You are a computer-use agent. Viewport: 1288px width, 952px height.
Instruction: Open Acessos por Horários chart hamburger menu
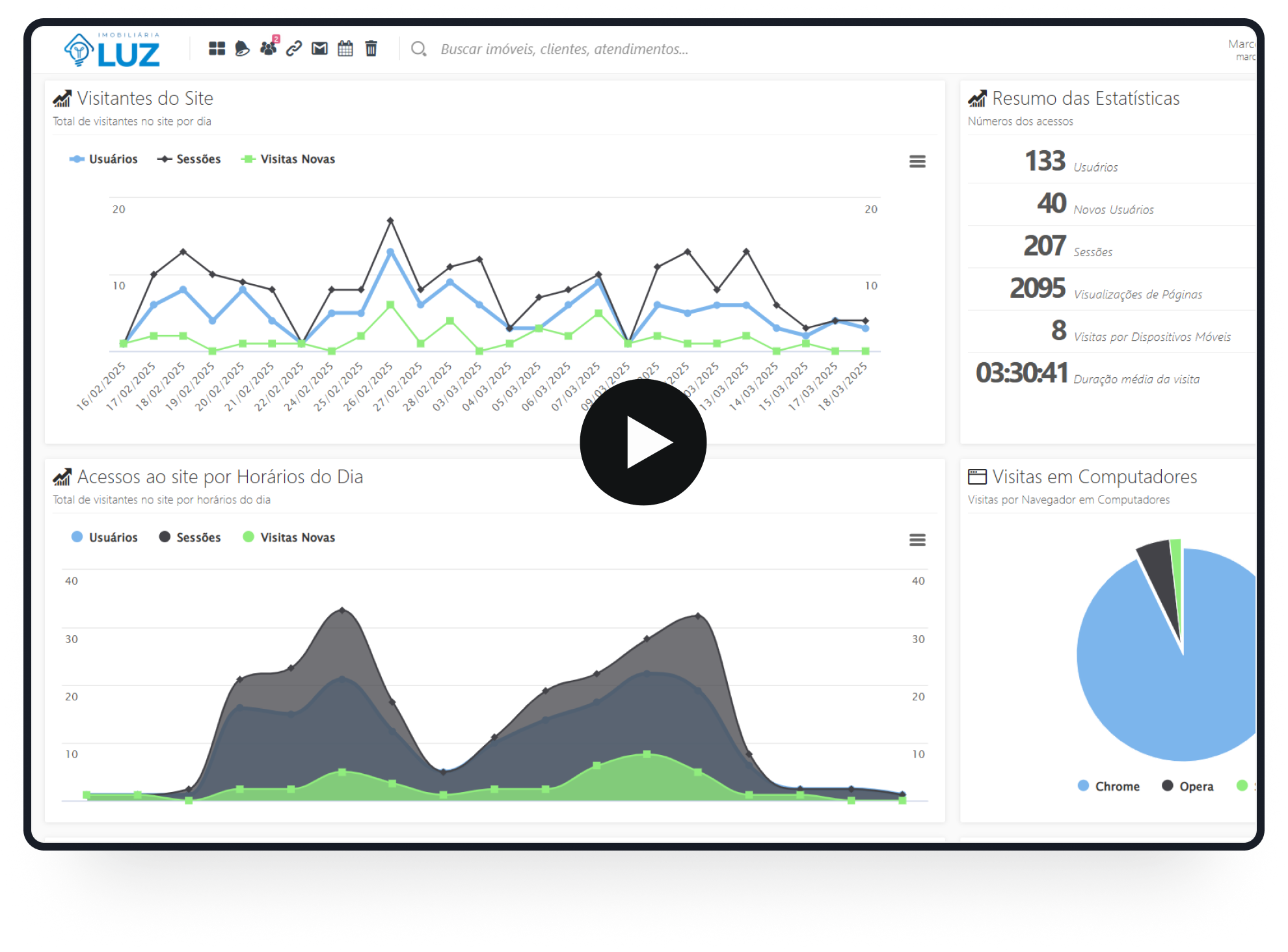(x=917, y=540)
